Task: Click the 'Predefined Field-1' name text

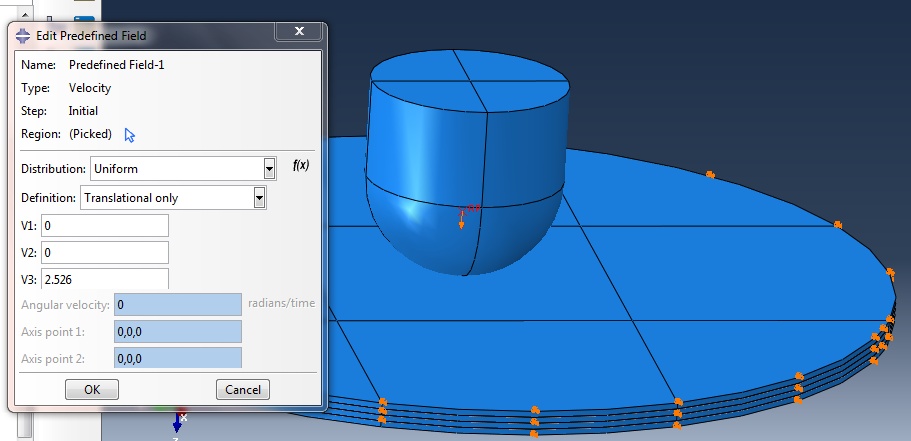Action: [x=116, y=65]
